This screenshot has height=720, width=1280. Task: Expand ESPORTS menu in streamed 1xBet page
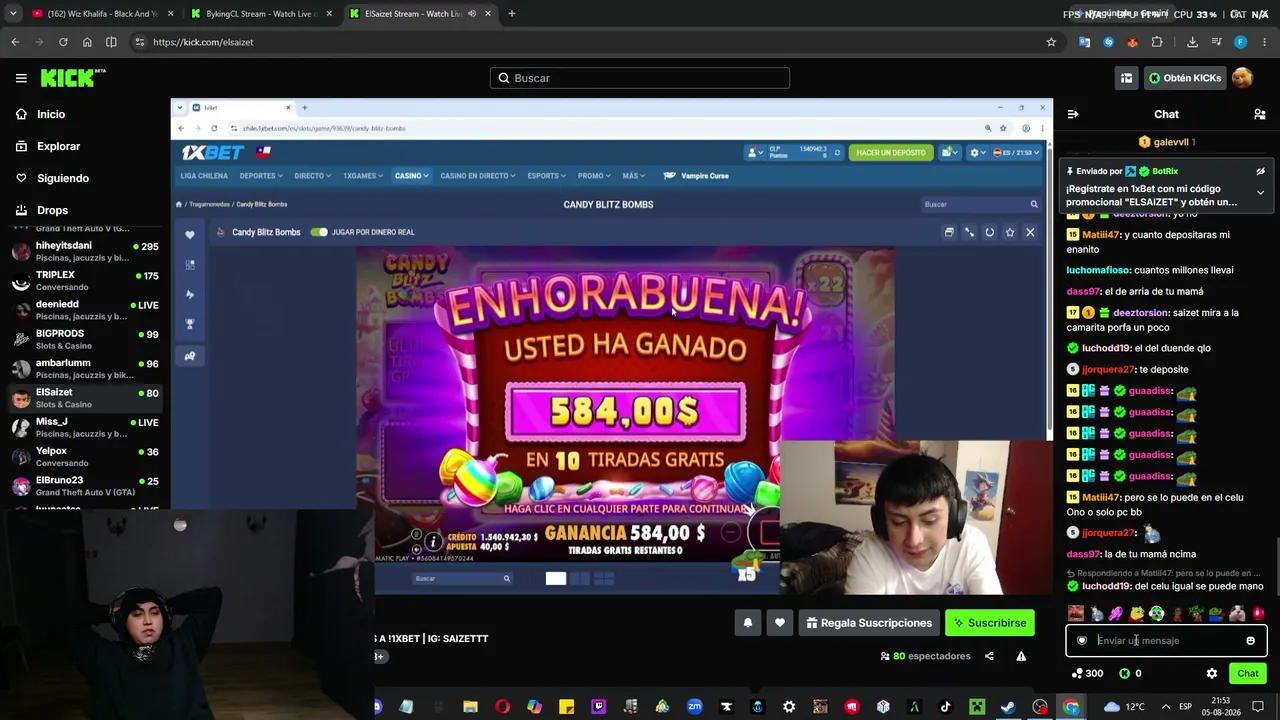(546, 176)
